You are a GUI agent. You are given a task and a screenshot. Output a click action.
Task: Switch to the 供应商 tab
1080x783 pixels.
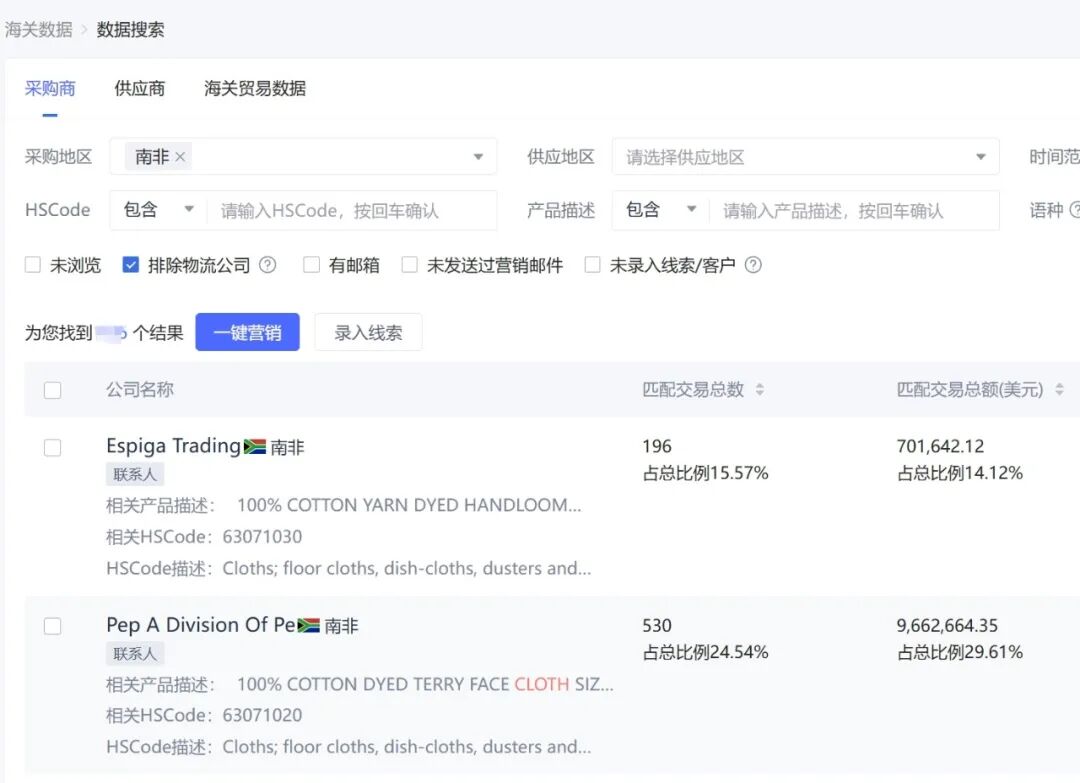tap(139, 88)
